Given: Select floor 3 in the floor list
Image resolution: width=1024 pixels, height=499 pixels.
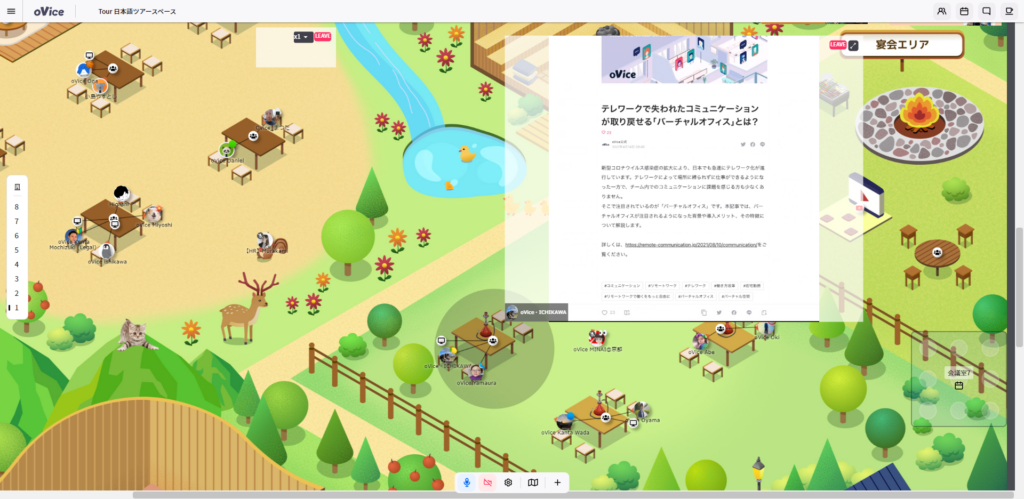Looking at the screenshot, I should coord(17,279).
